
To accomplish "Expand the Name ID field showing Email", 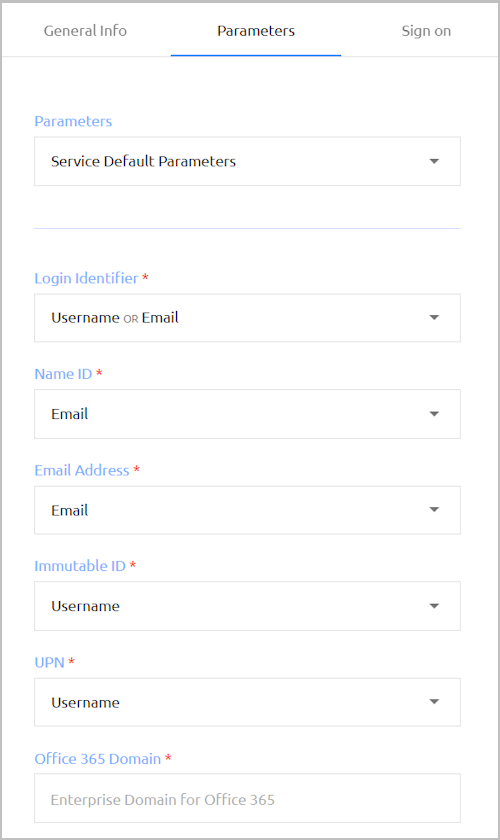I will coord(247,414).
